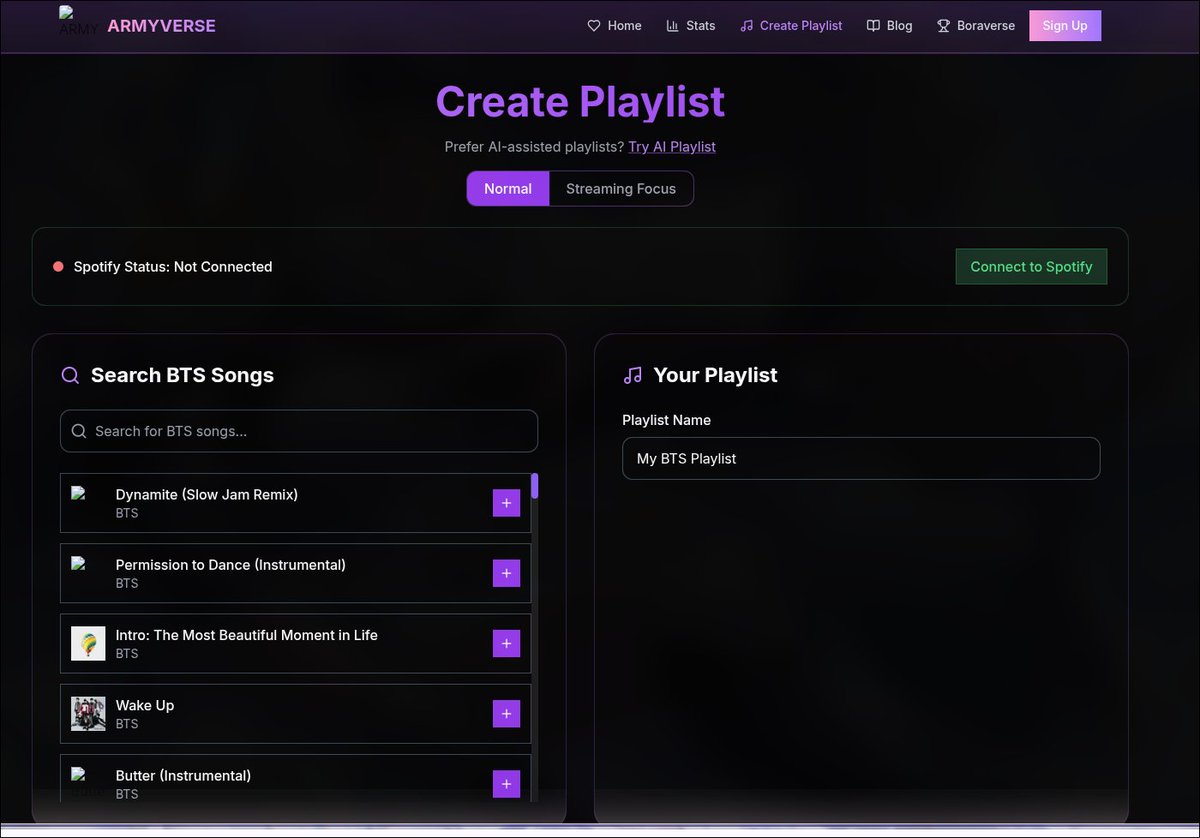Click the song list scrollbar thumb
The image size is (1200, 838).
pos(535,486)
